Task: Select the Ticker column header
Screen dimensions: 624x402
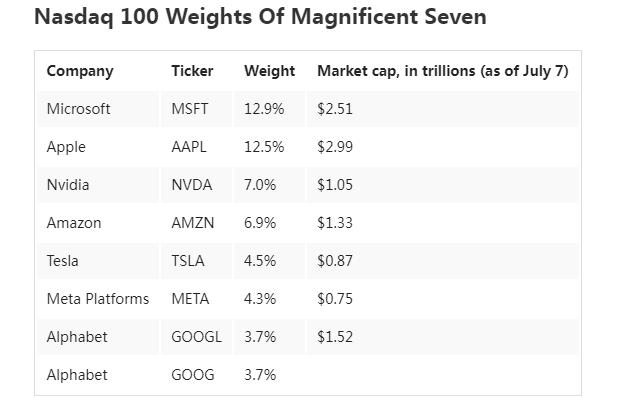Action: tap(192, 71)
